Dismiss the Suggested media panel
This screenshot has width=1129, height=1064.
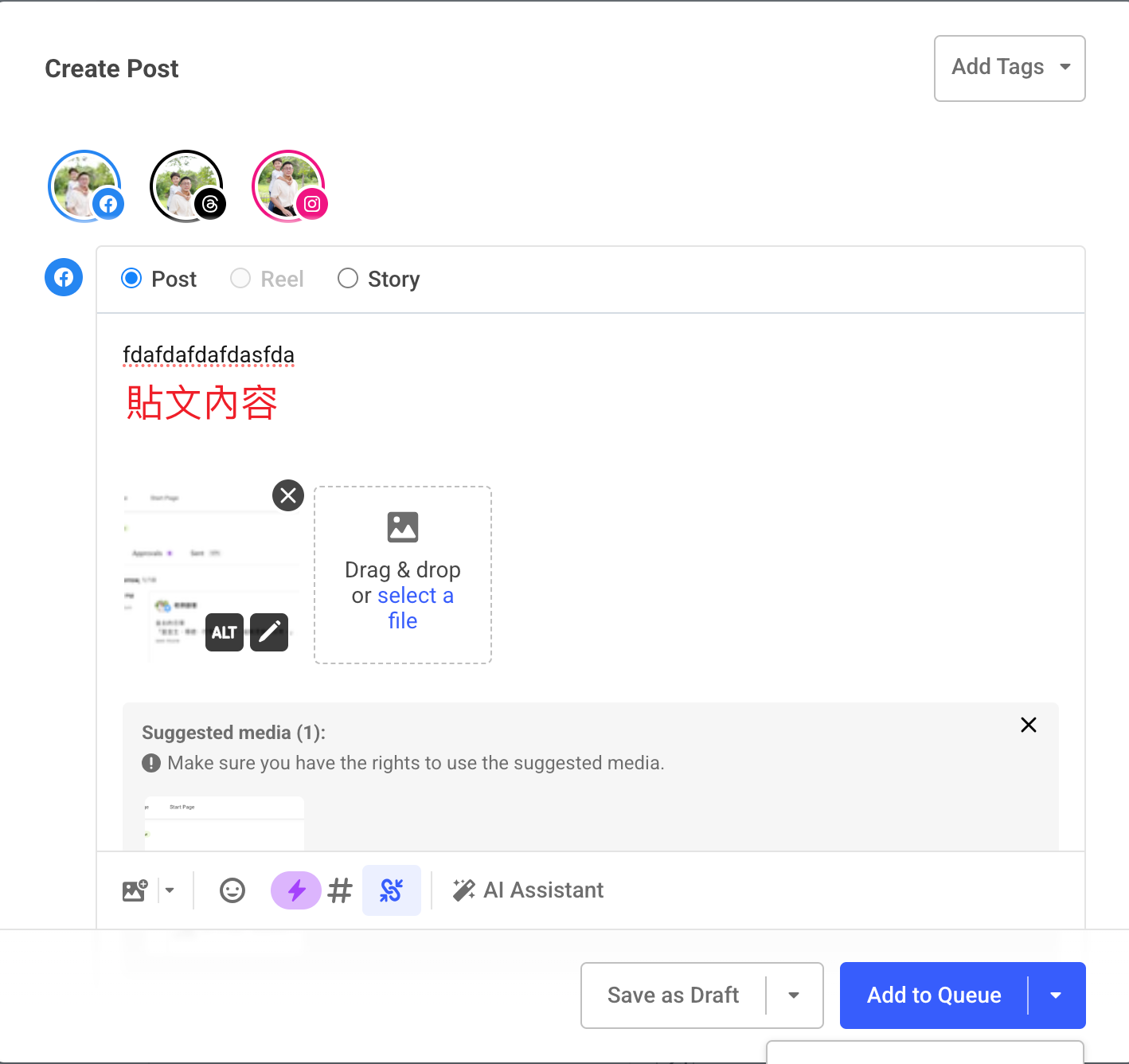(1029, 725)
